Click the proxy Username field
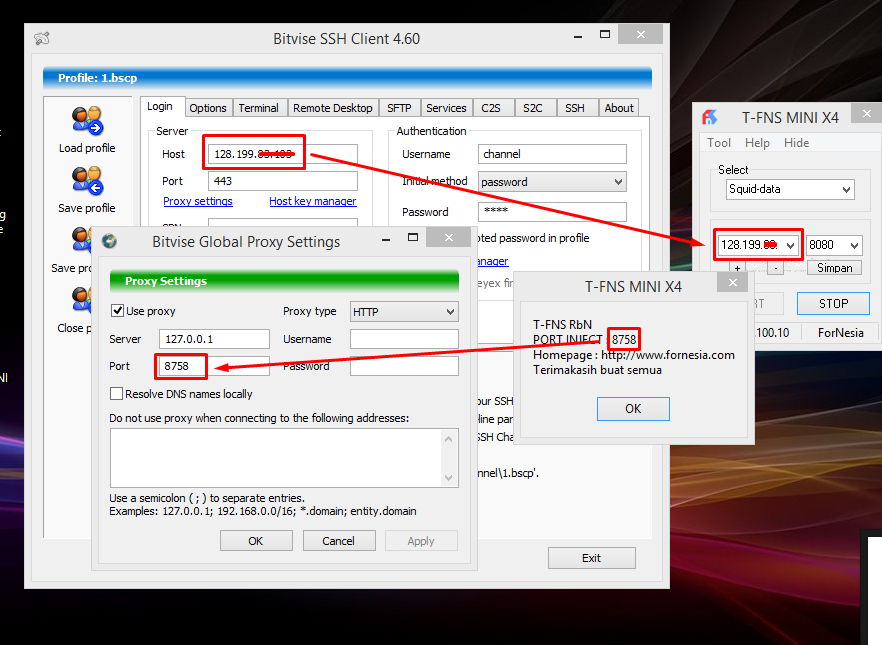Image resolution: width=882 pixels, height=645 pixels. [404, 339]
